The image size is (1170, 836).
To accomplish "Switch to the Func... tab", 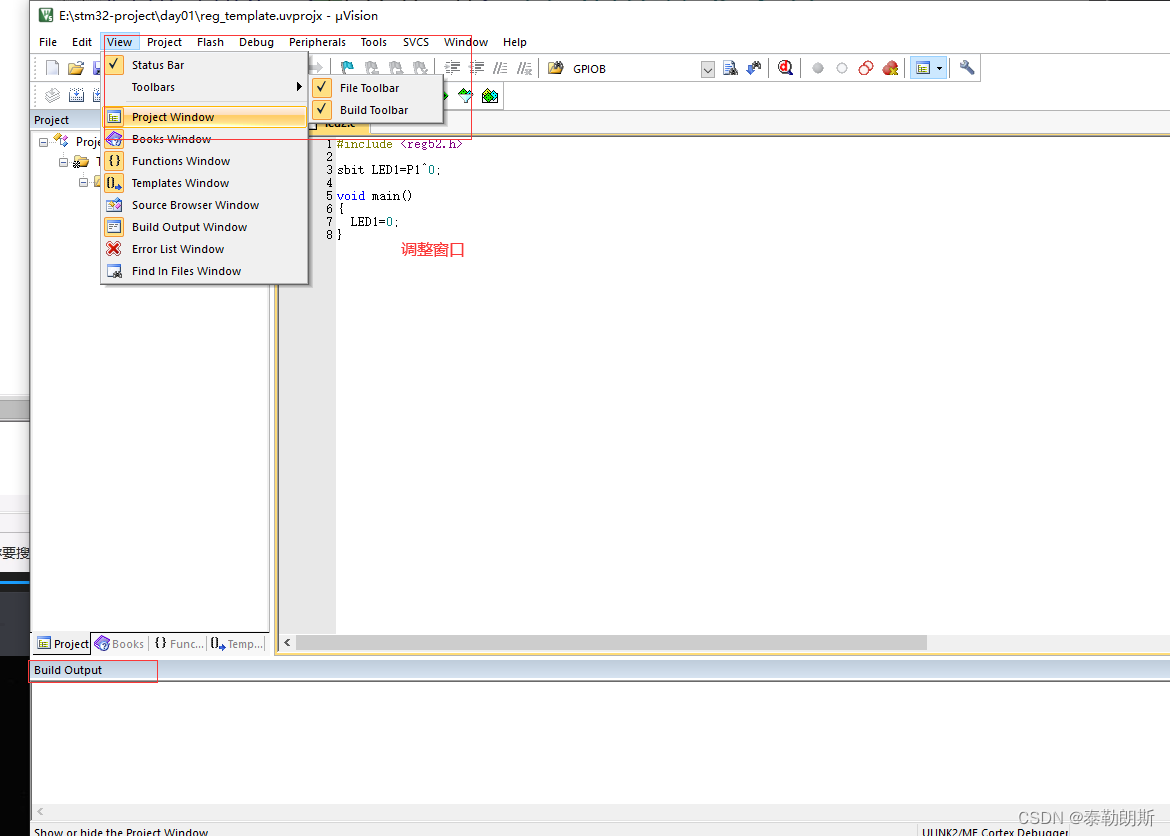I will pyautogui.click(x=178, y=643).
